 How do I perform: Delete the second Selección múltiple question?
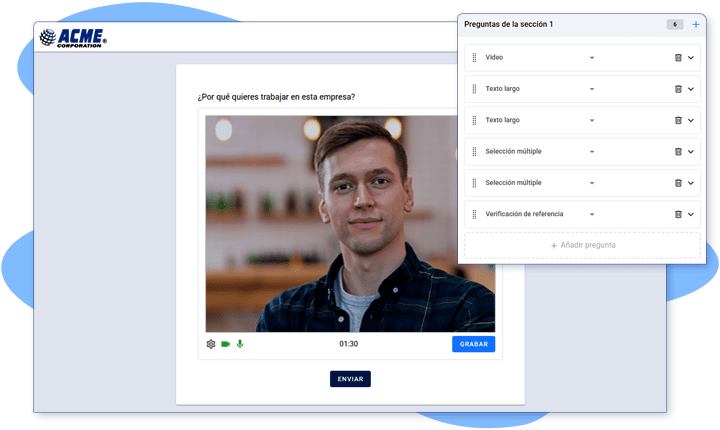click(x=678, y=183)
